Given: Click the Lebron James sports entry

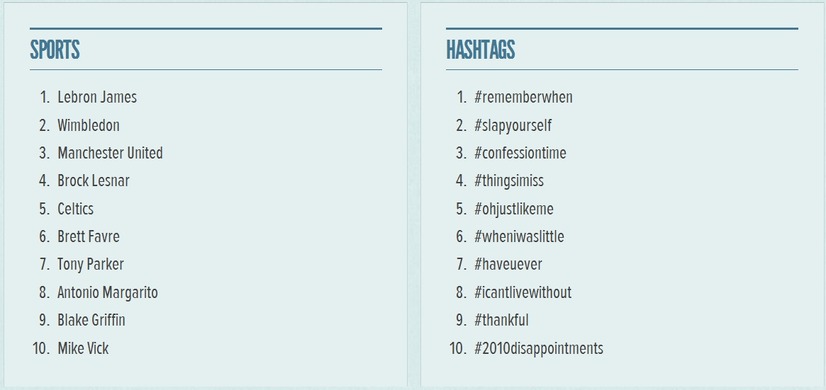Looking at the screenshot, I should click(x=97, y=98).
